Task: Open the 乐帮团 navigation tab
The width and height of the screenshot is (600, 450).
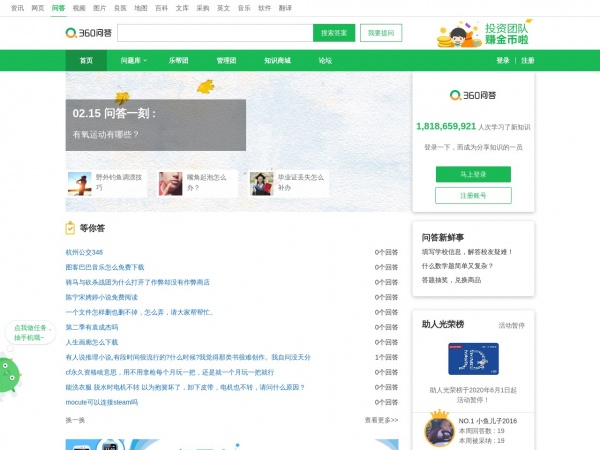Action: [x=178, y=60]
